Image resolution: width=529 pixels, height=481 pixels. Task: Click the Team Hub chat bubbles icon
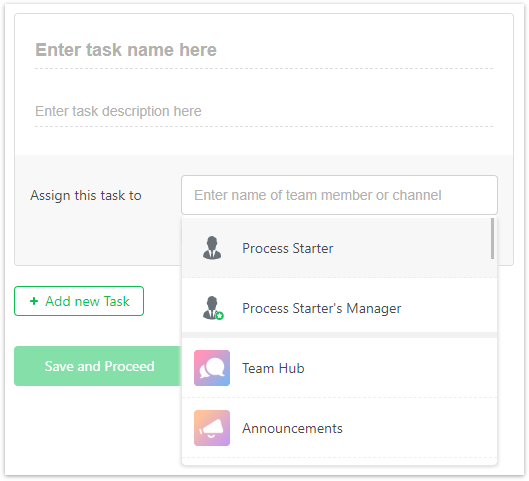point(212,368)
